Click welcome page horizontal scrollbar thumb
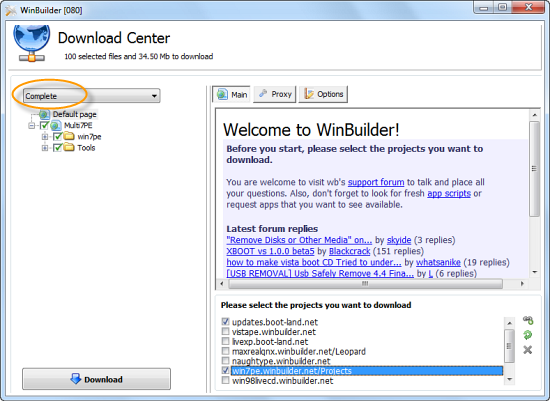This screenshot has height=401, width=550. 365,283
